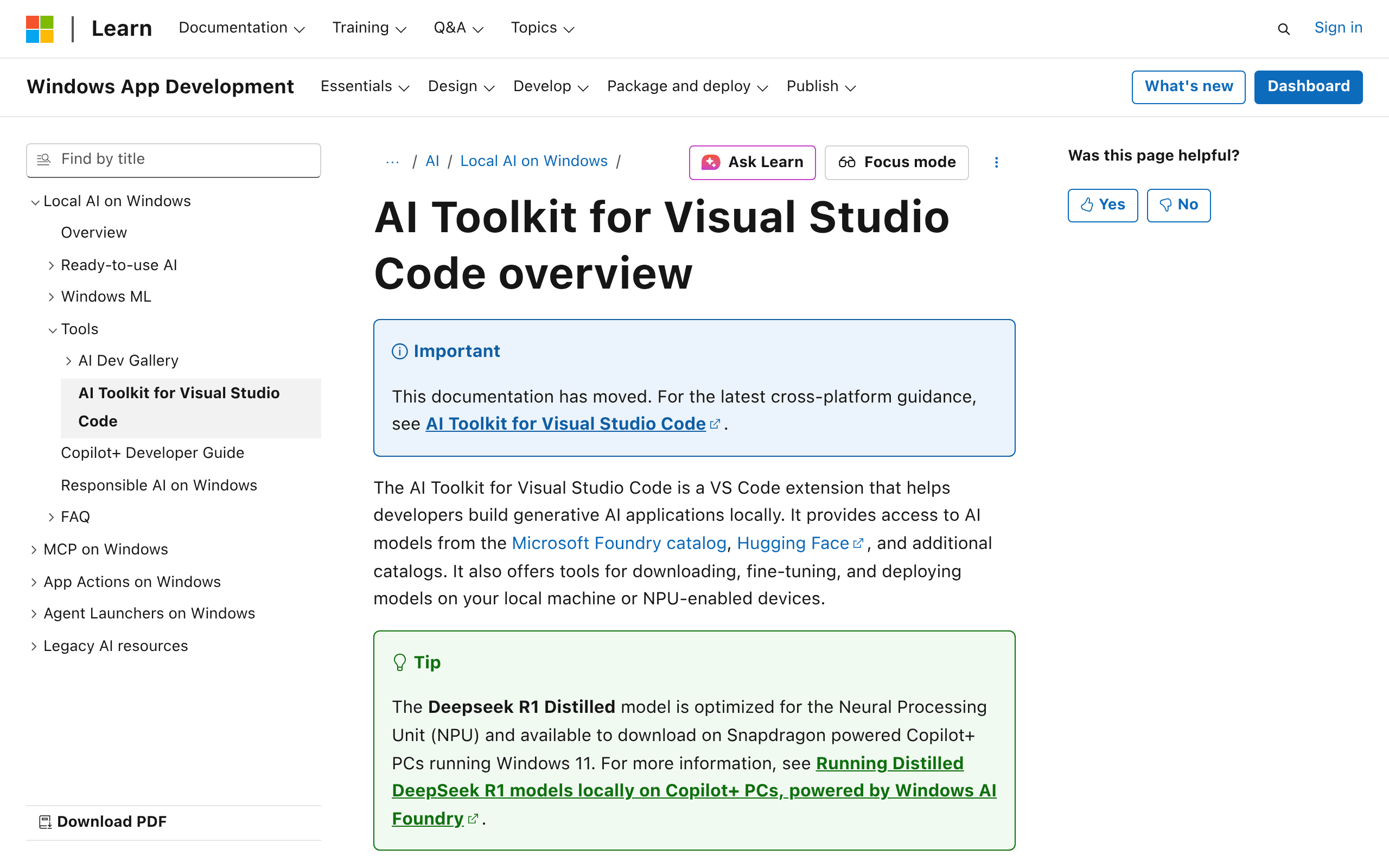The height and width of the screenshot is (868, 1389).
Task: Click the Ask Learn button
Action: tap(752, 162)
